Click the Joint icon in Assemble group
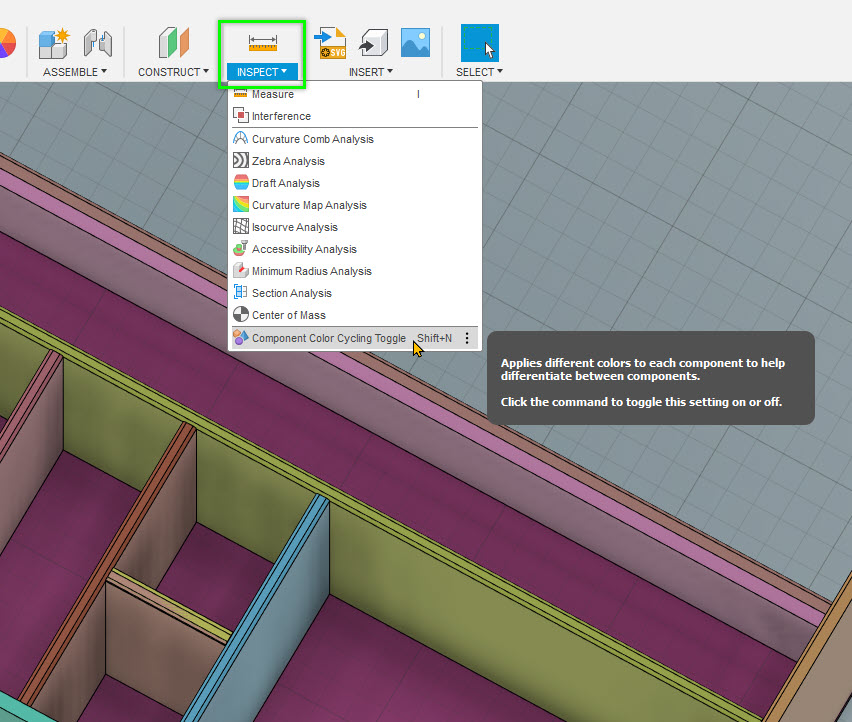This screenshot has height=722, width=852. click(x=98, y=43)
